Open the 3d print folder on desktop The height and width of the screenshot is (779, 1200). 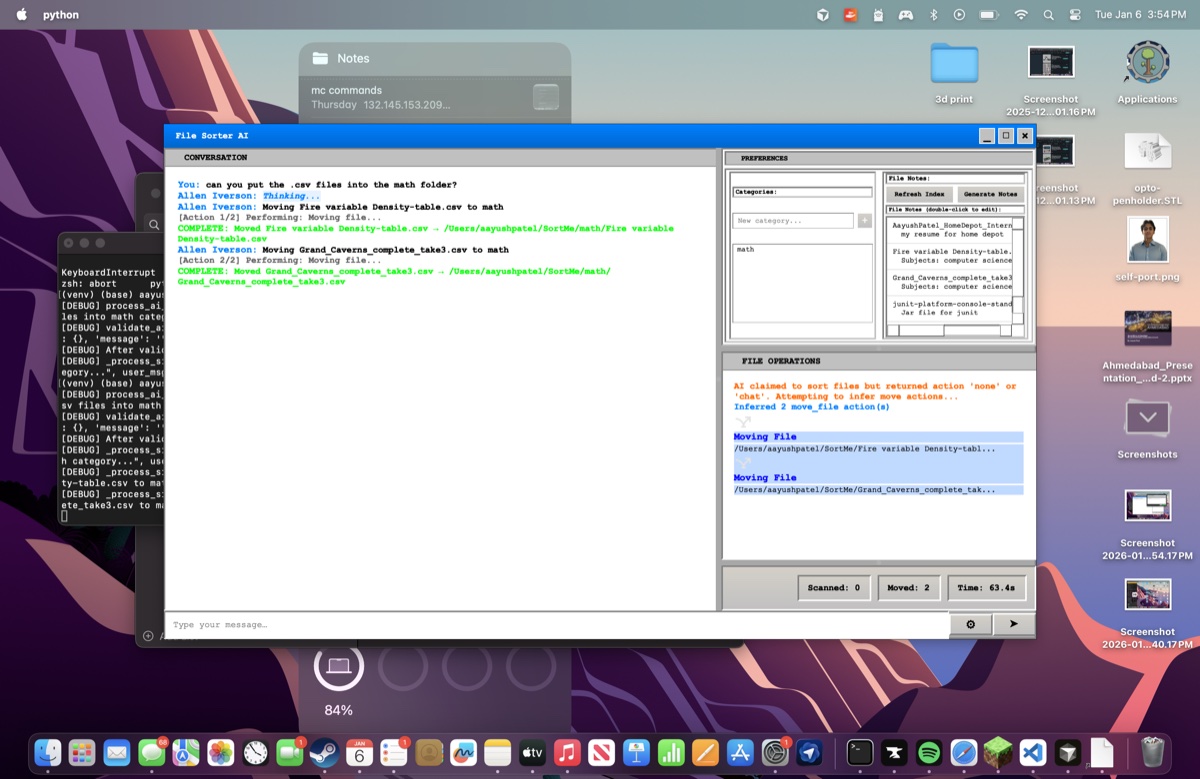pos(954,64)
